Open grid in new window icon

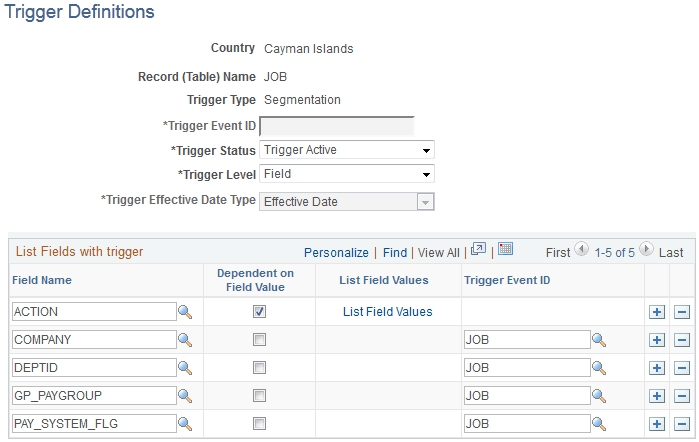click(478, 249)
